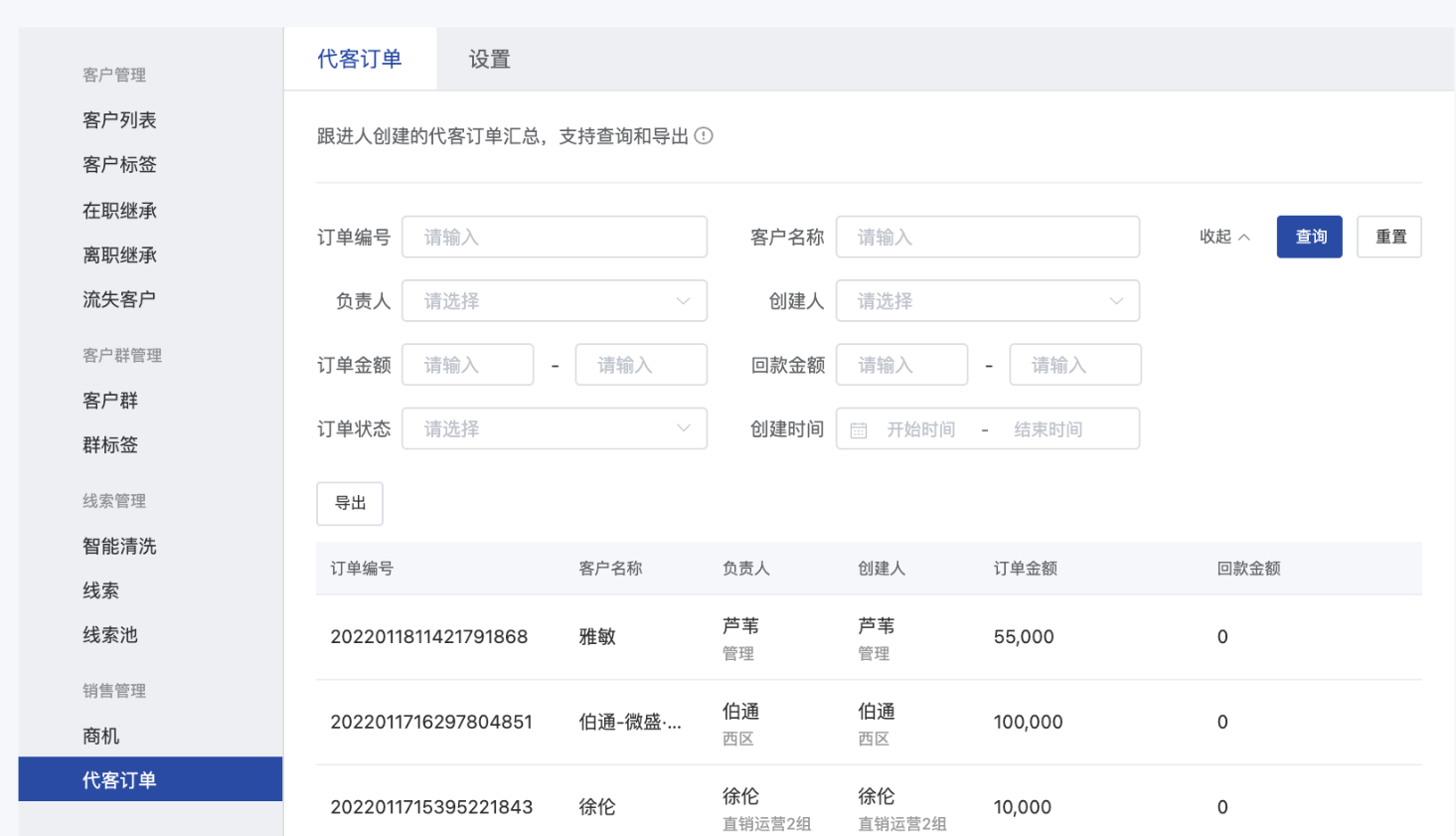1456x836 pixels.
Task: Click customer name 雅敏
Action: pyautogui.click(x=597, y=637)
